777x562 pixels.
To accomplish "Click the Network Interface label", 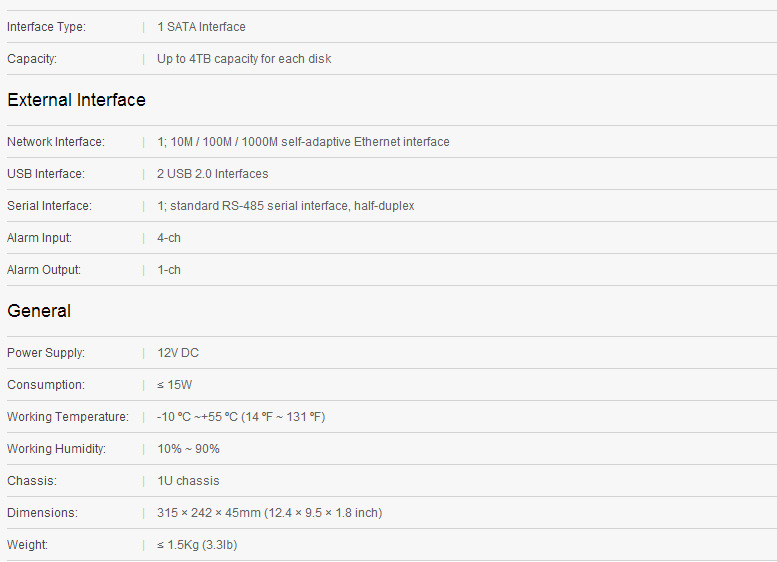I will point(55,142).
